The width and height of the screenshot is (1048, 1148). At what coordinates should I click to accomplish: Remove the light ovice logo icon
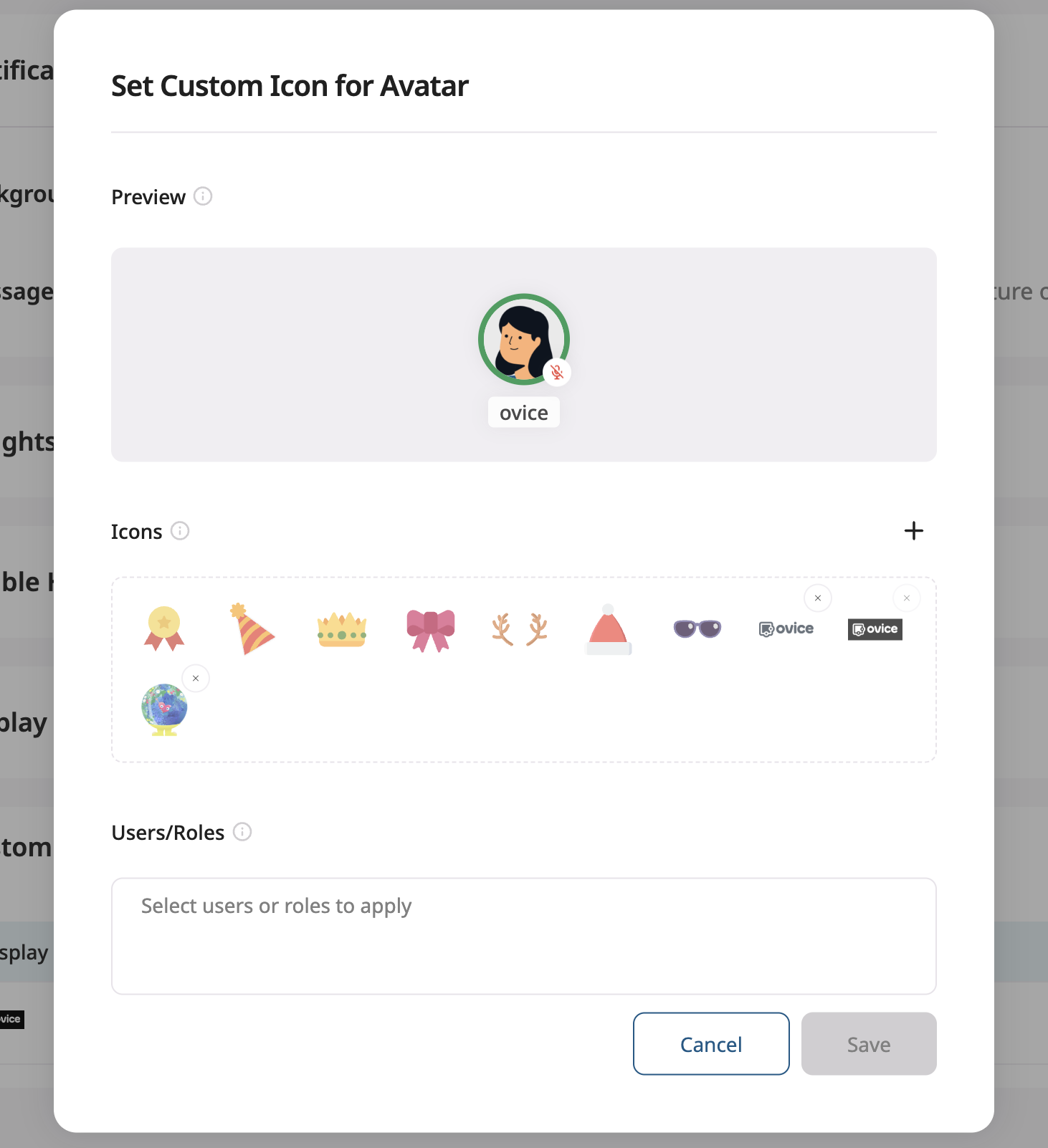[818, 598]
